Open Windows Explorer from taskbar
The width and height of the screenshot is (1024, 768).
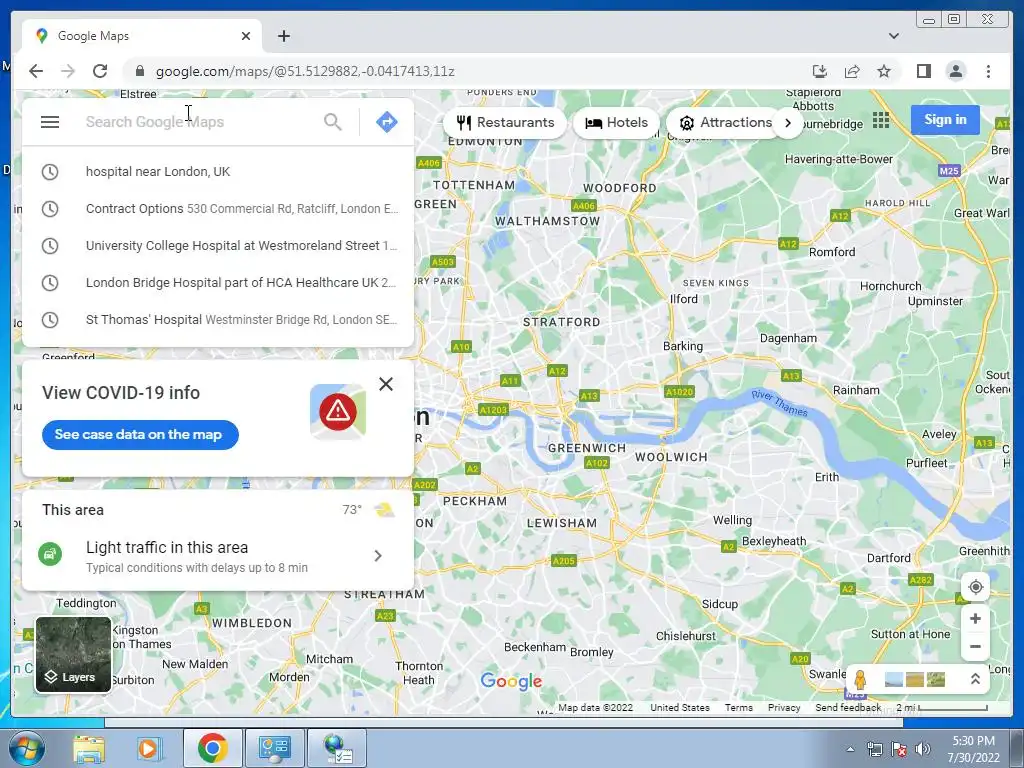89,748
